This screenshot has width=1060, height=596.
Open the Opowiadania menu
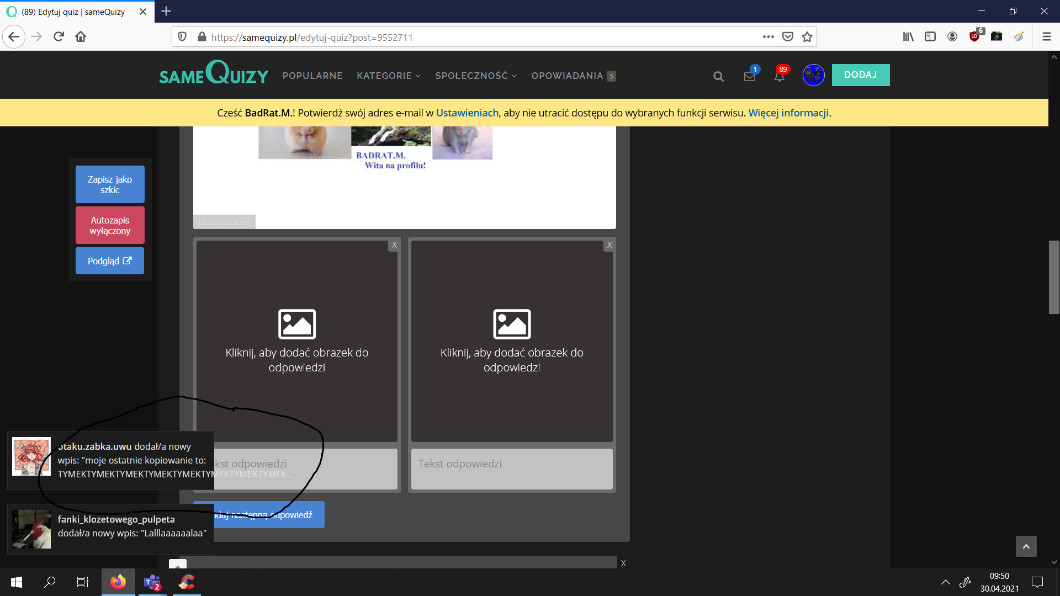(572, 76)
